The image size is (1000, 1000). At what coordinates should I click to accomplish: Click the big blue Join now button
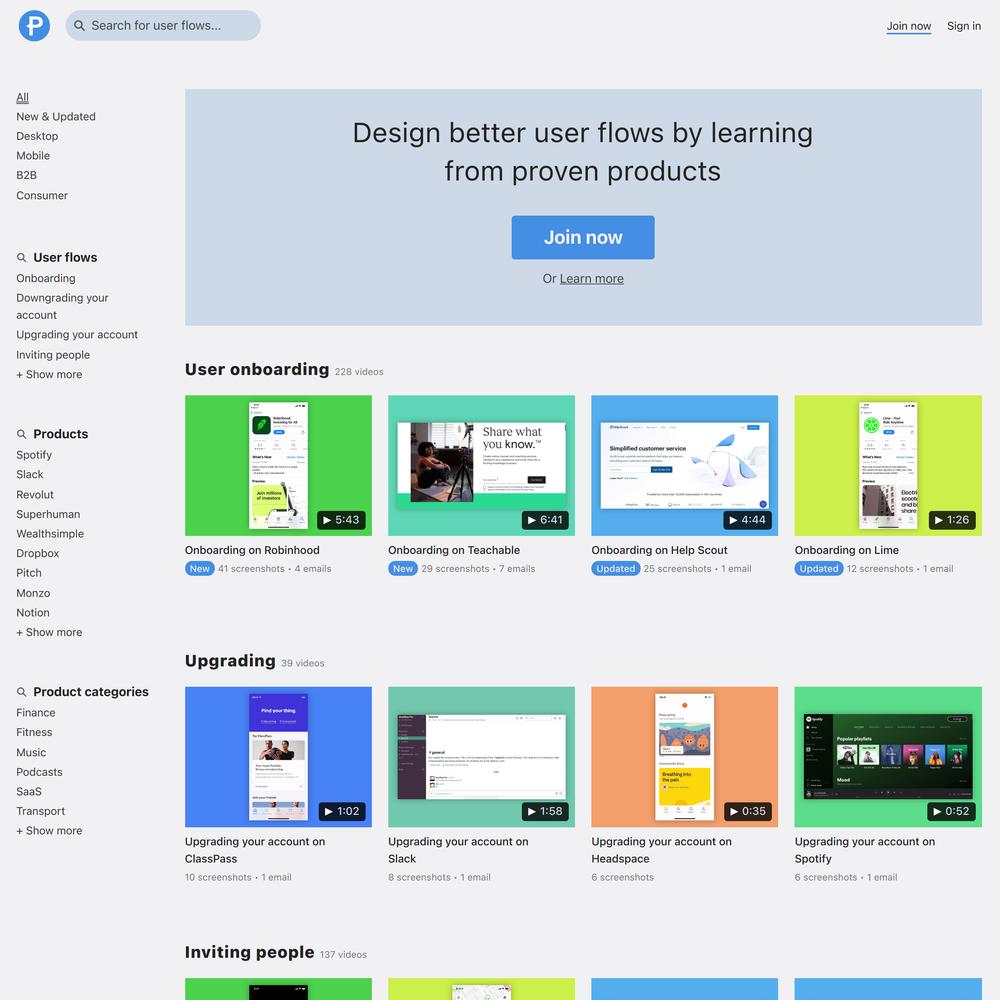(x=583, y=237)
